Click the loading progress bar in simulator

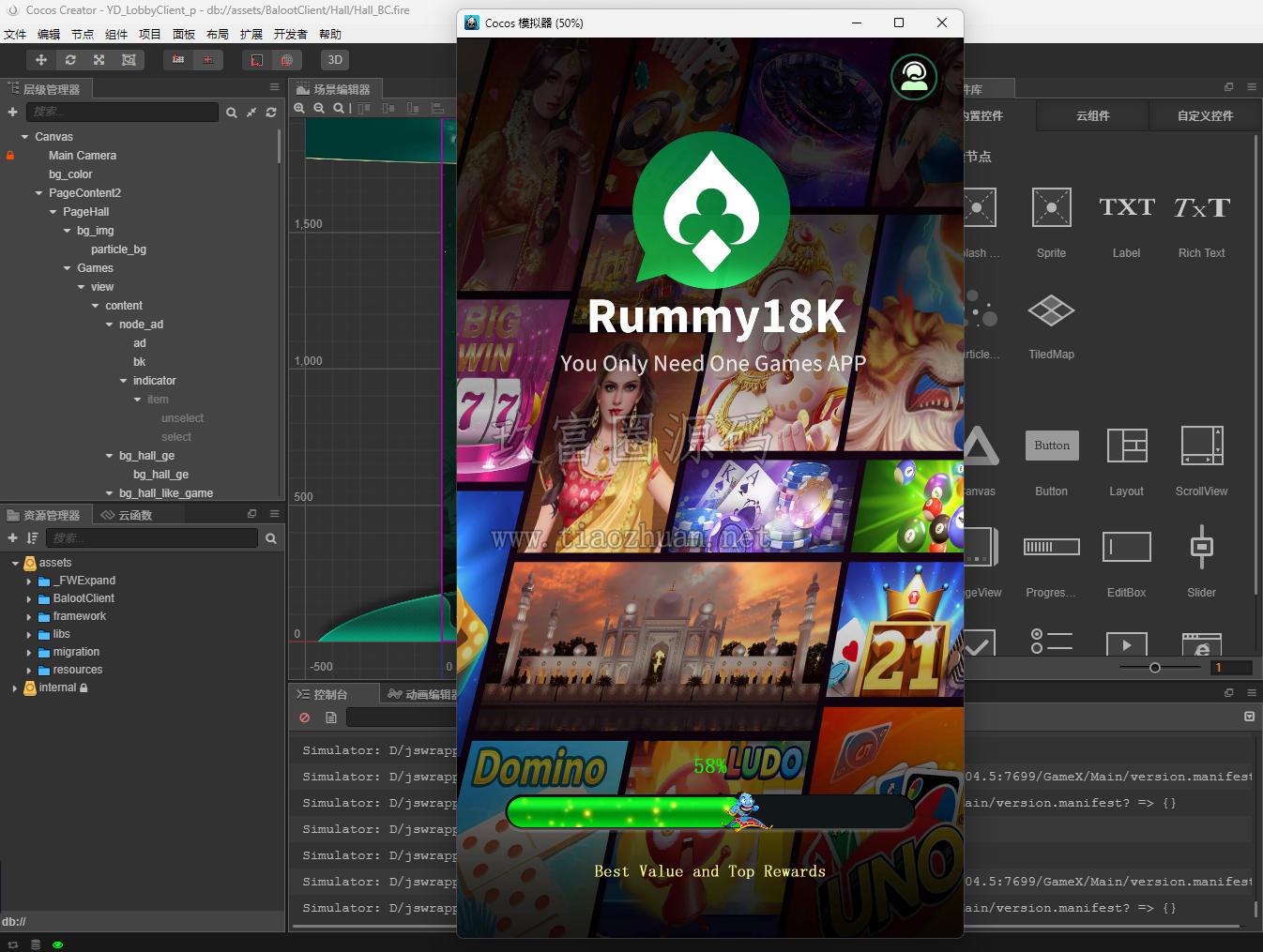[x=709, y=812]
